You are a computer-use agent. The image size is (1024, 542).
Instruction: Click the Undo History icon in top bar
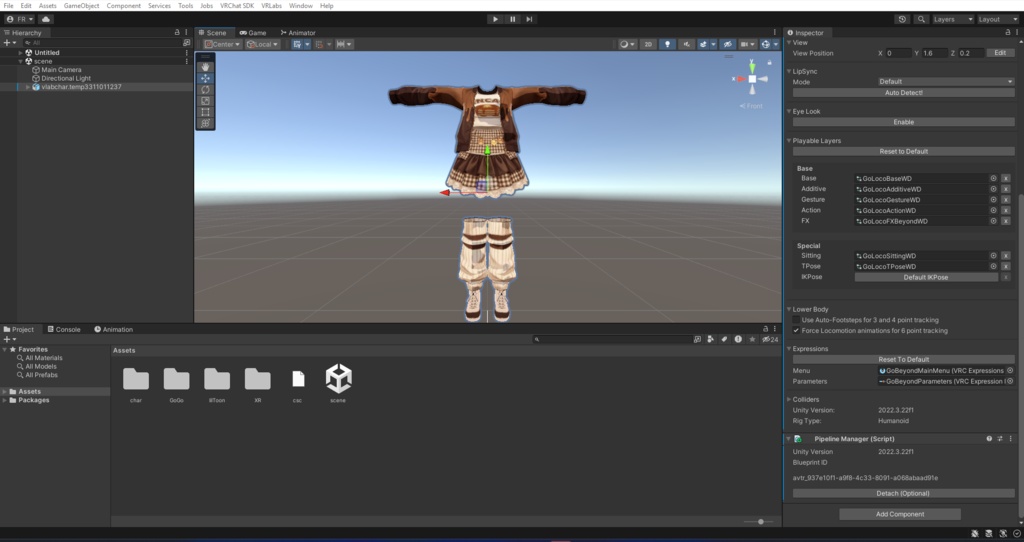tap(902, 19)
